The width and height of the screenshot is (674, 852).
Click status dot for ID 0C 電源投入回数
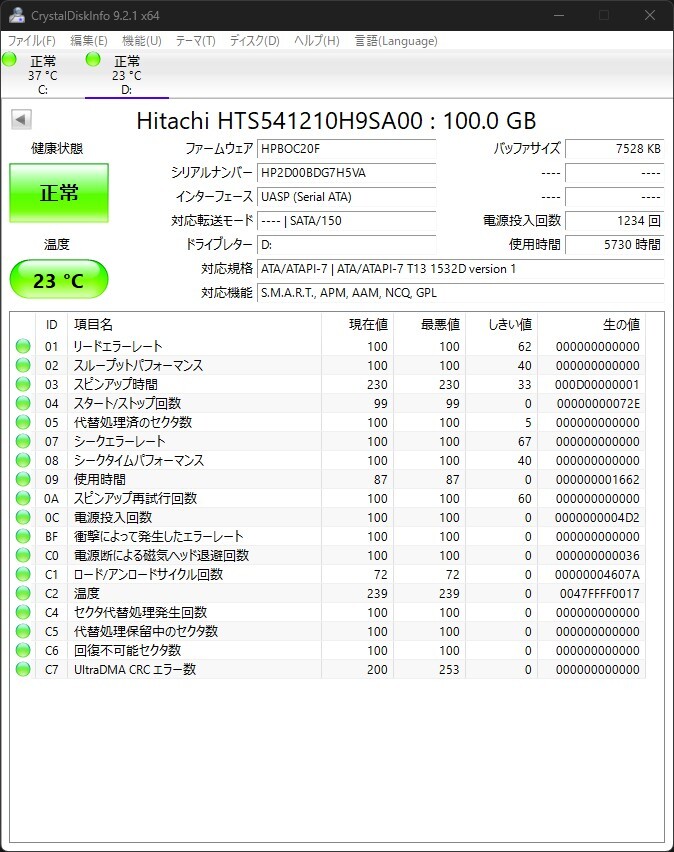coord(23,517)
